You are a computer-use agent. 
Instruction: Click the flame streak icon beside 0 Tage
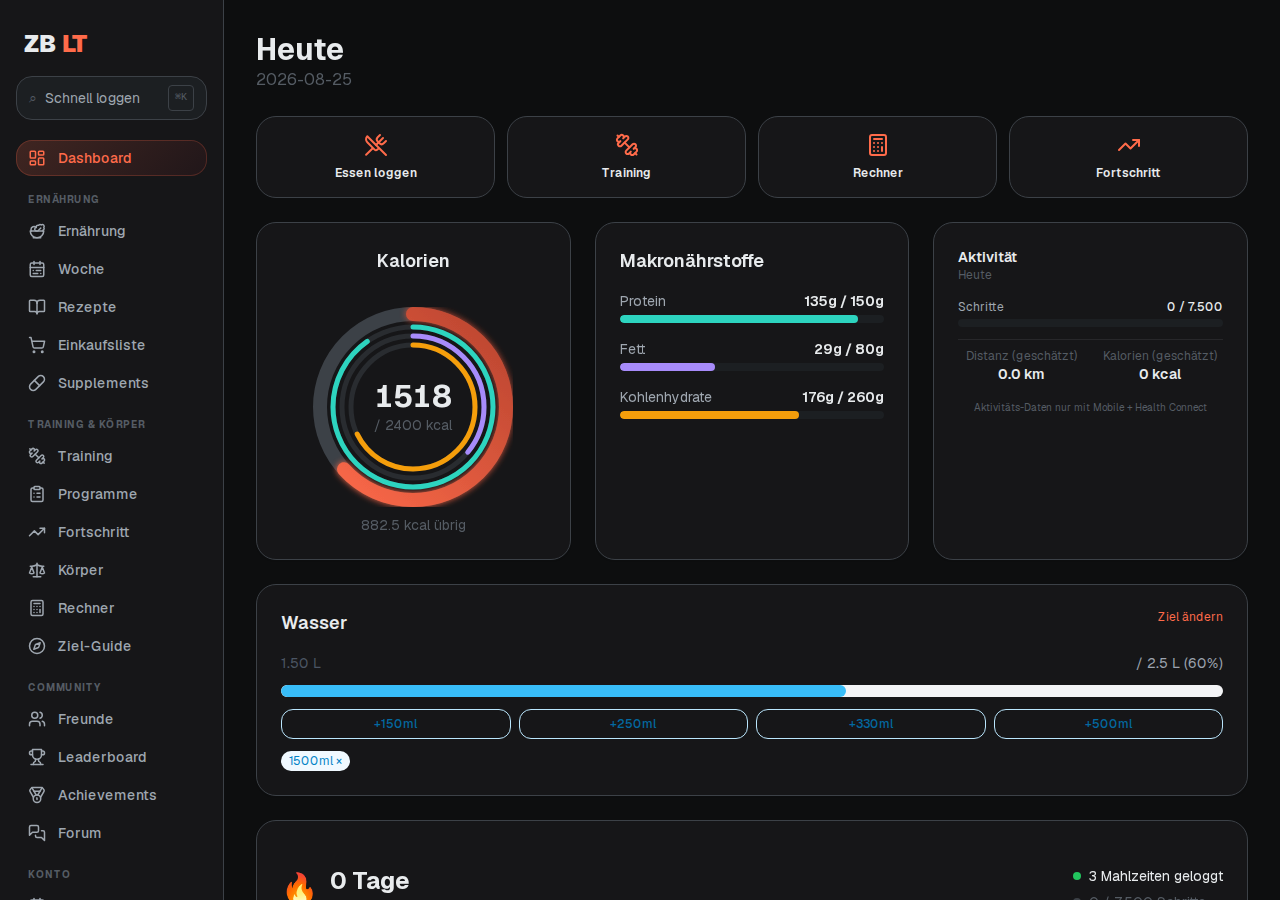[299, 886]
